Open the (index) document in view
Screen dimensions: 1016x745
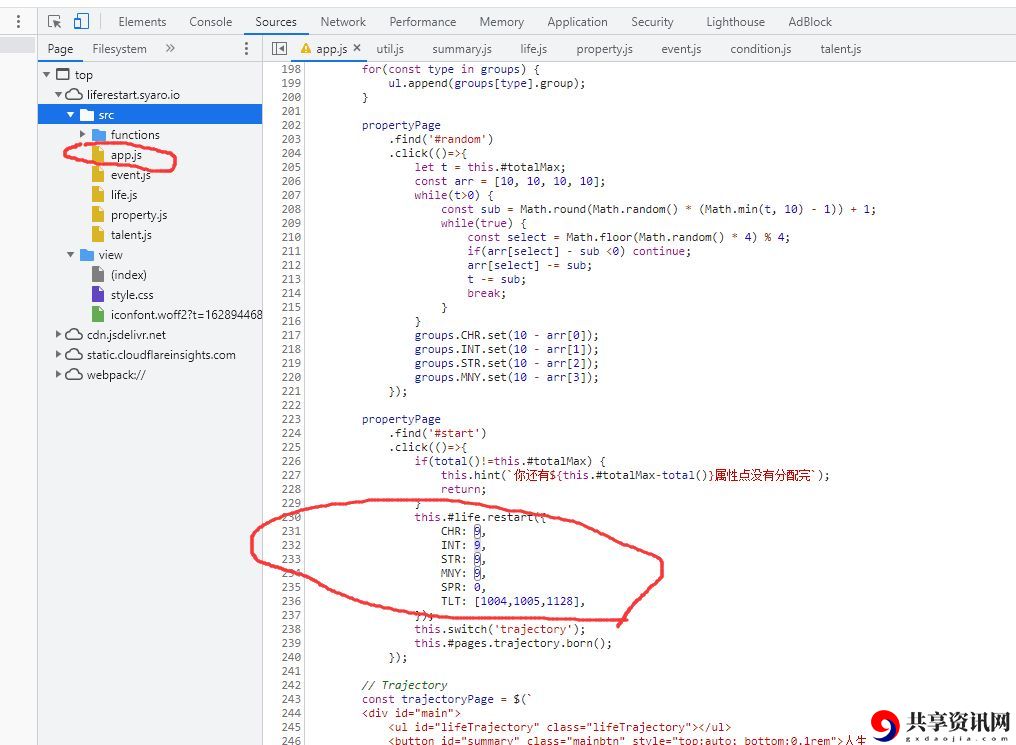[128, 275]
